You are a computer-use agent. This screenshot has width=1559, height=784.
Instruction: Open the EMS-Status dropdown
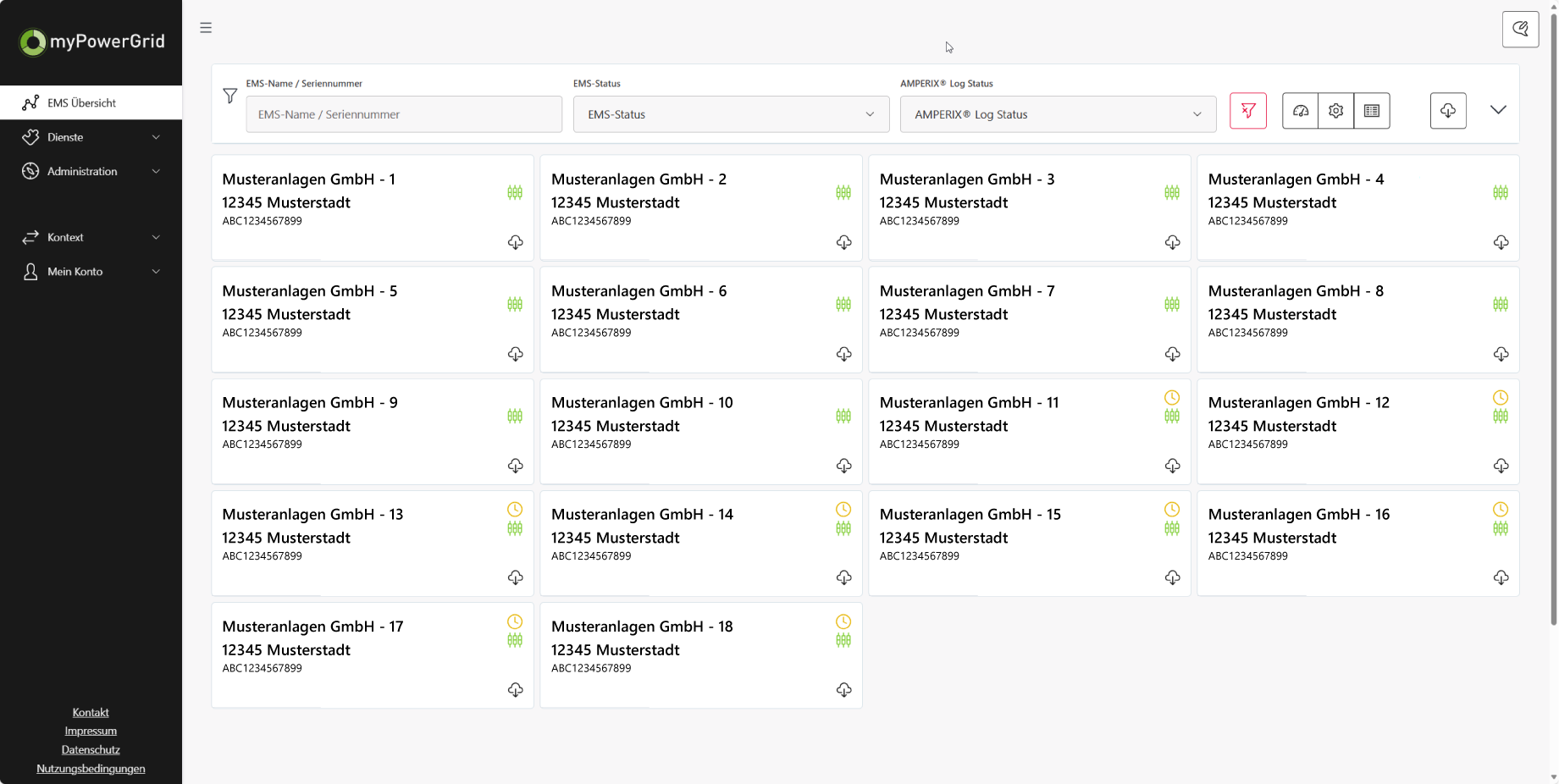731,114
